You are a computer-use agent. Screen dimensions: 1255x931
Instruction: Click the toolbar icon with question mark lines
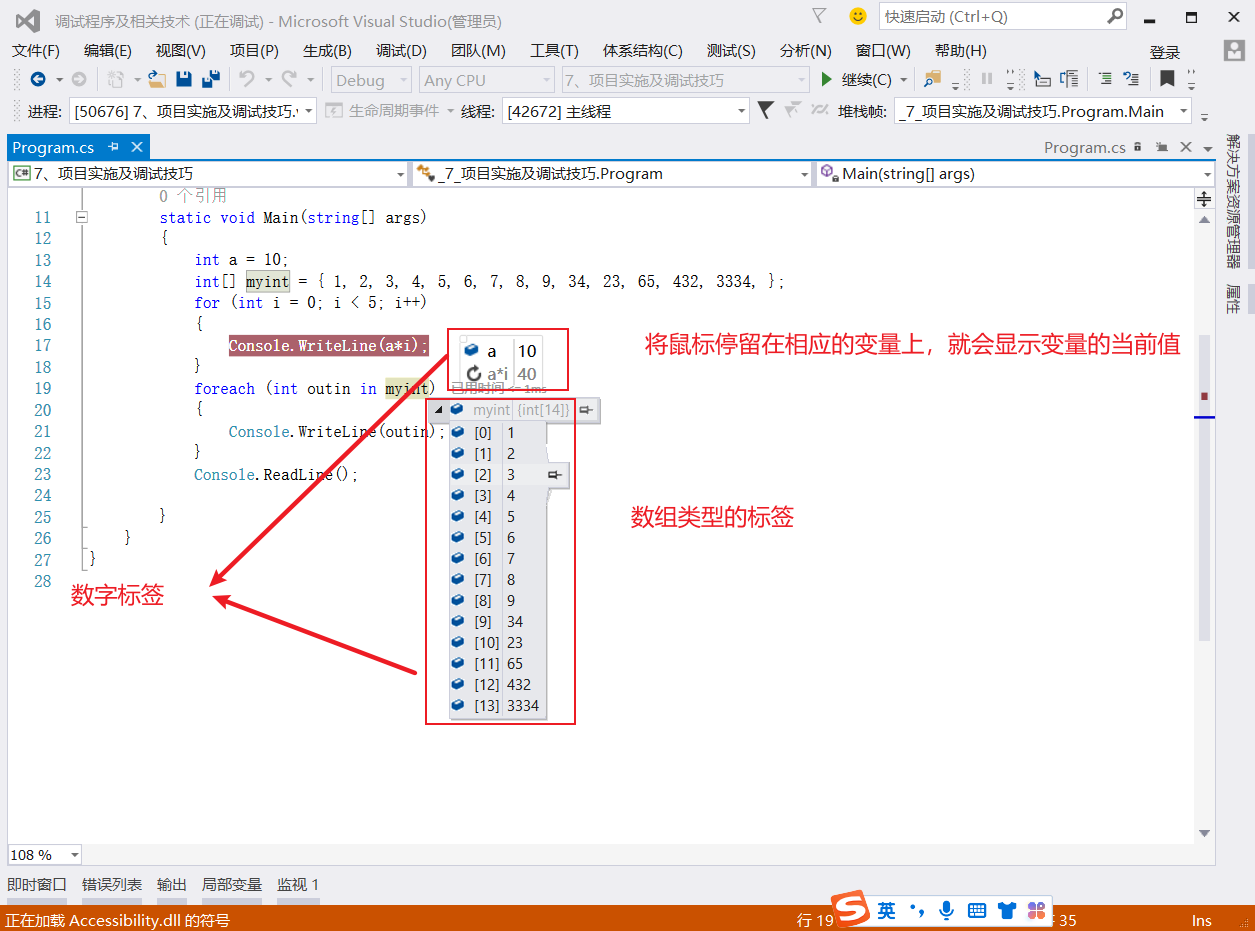tap(1132, 80)
